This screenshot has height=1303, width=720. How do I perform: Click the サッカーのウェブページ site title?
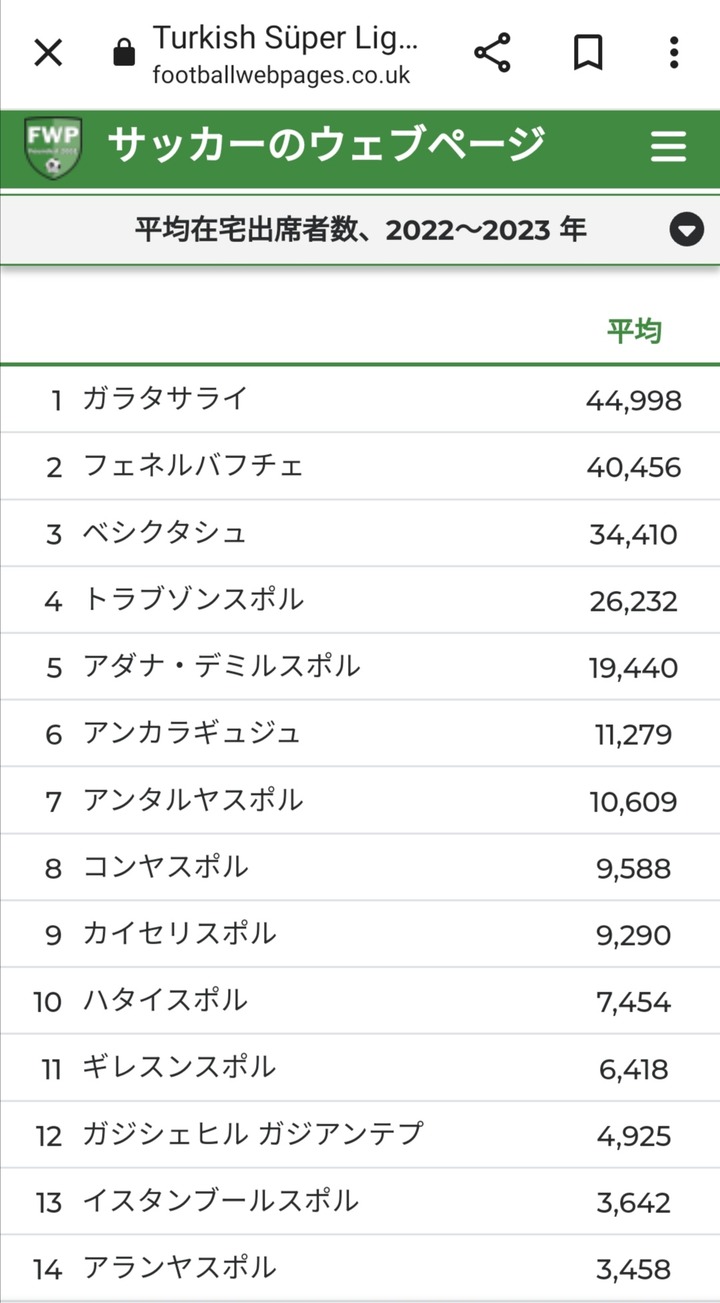pos(326,146)
